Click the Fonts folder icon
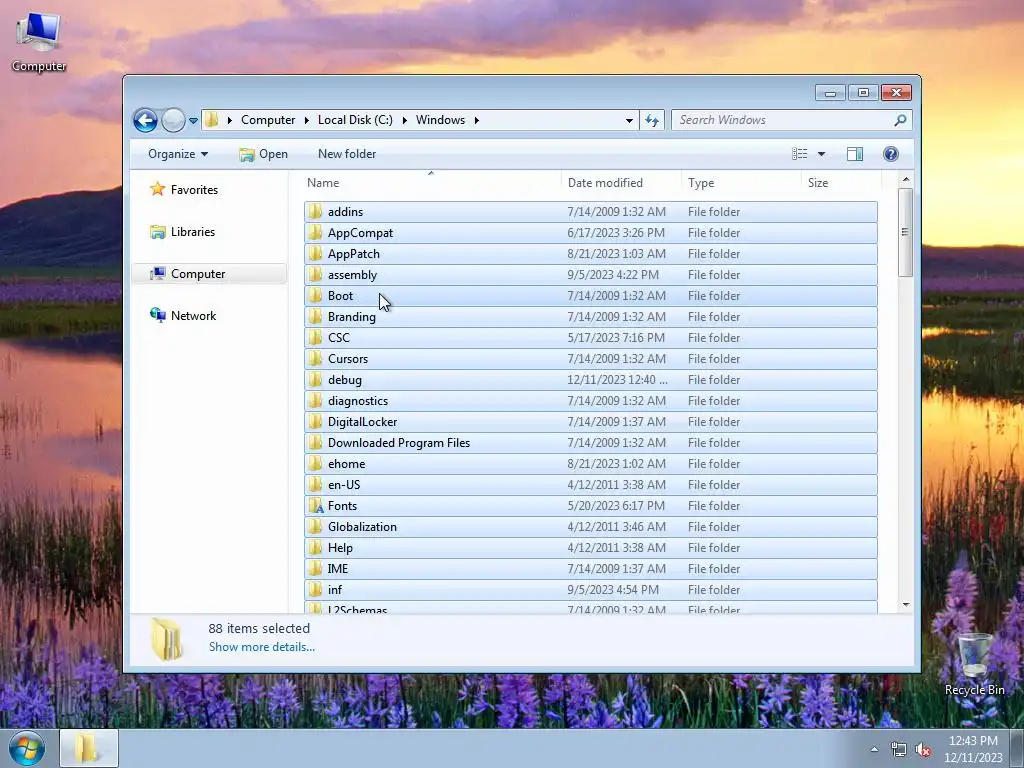The width and height of the screenshot is (1024, 768). [x=315, y=505]
